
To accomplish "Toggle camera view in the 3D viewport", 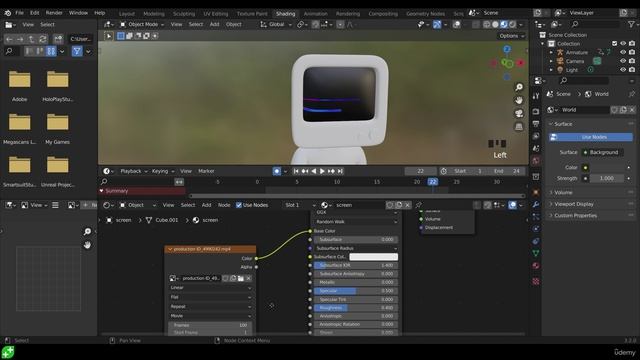I will pyautogui.click(x=519, y=113).
